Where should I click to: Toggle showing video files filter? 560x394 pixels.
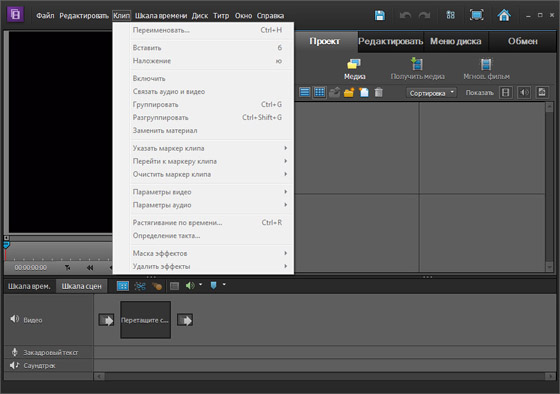505,93
